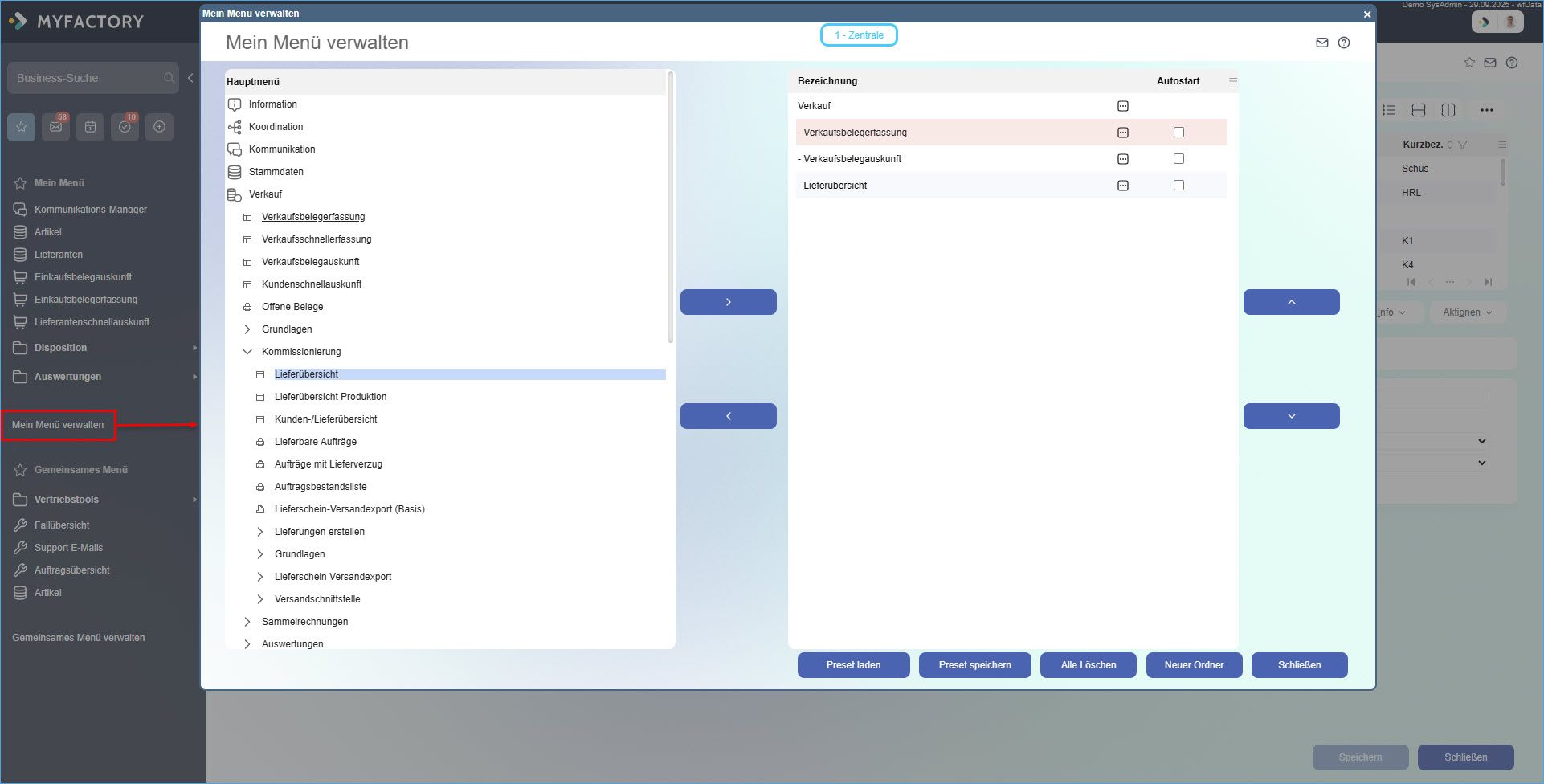
Task: Click the Stammdaten database icon in Hauptmenü
Action: coord(235,172)
